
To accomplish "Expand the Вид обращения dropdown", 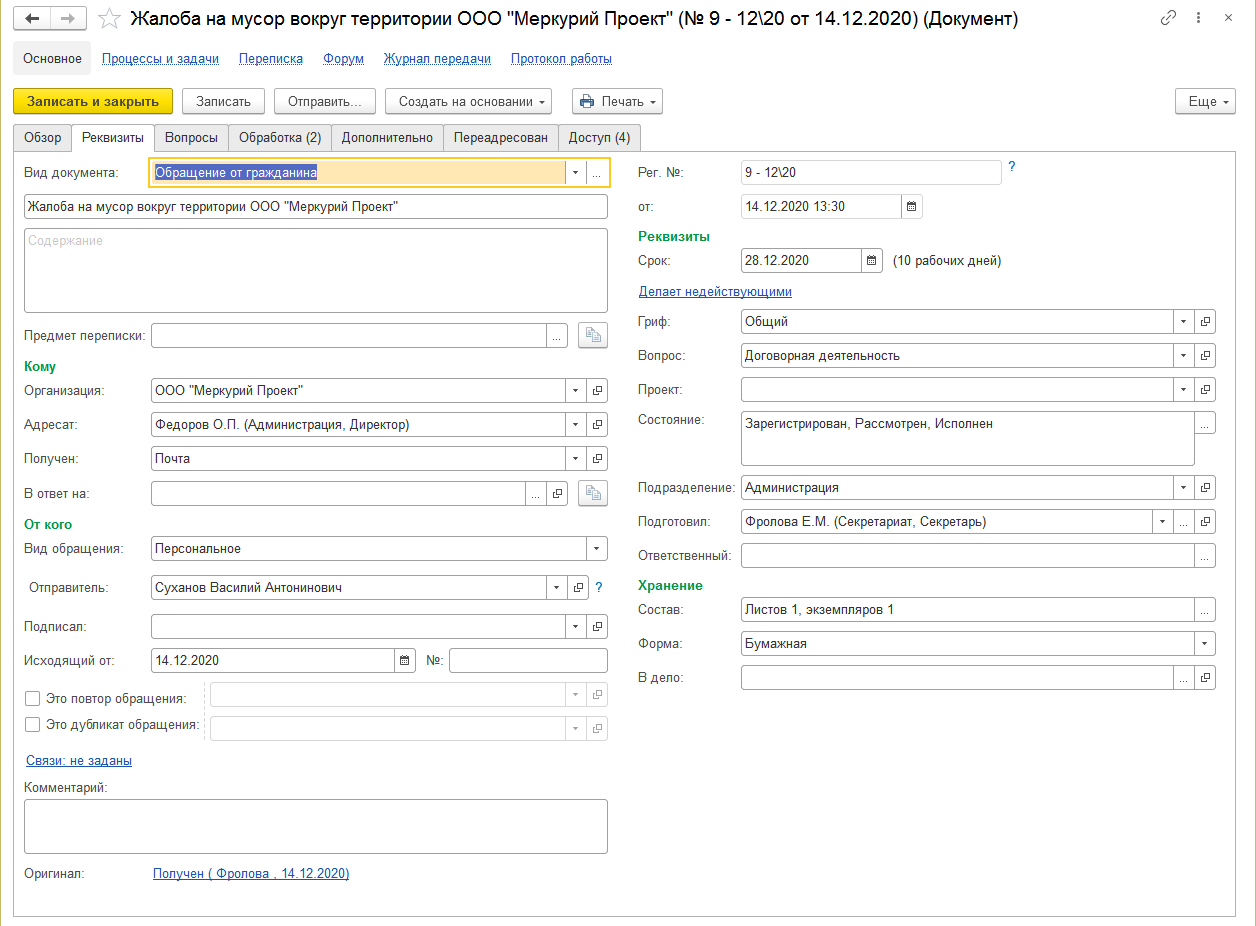I will tap(597, 549).
